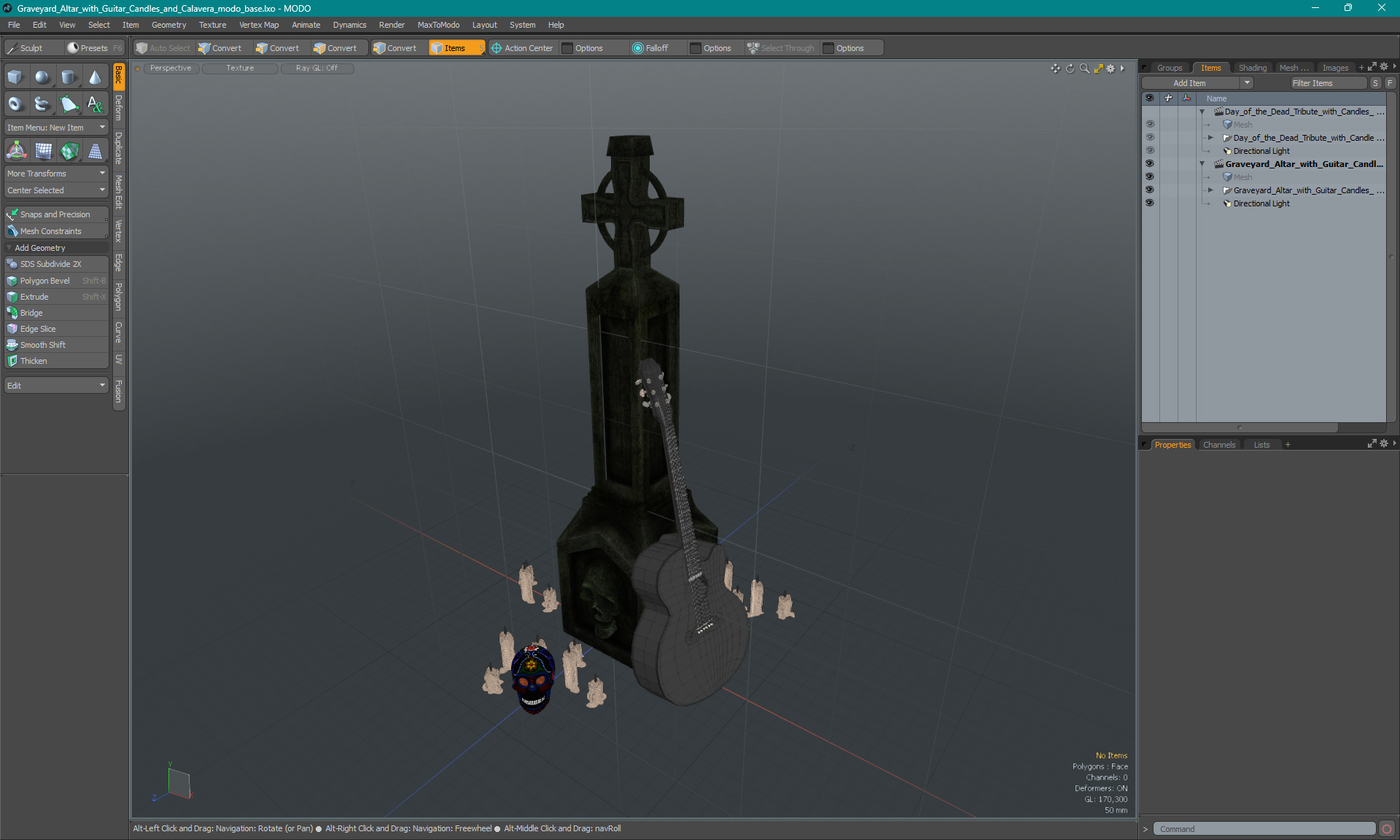The height and width of the screenshot is (840, 1400).
Task: Toggle visibility of Day_of_the_Dead Mesh
Action: [1150, 125]
